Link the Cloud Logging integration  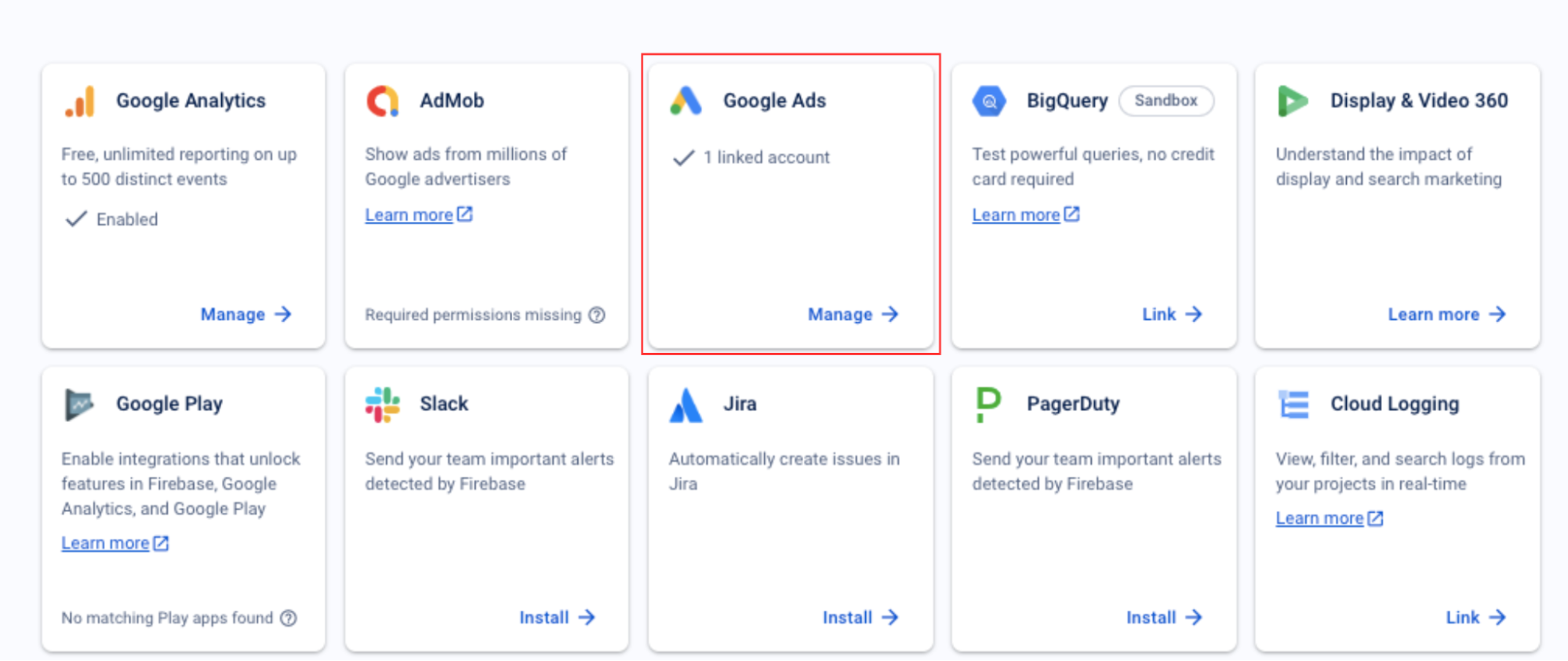(x=1475, y=618)
